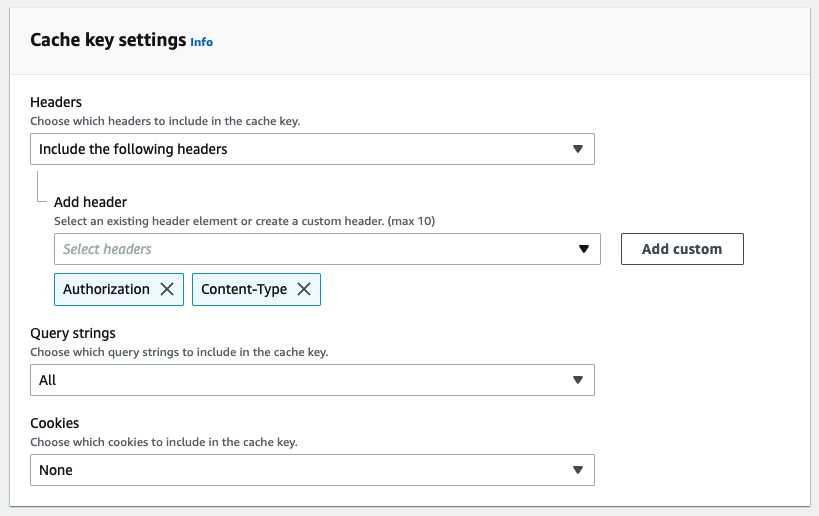Screen dimensions: 819x516
Task: Expand the Query strings 'All' dropdown
Action: point(300,380)
